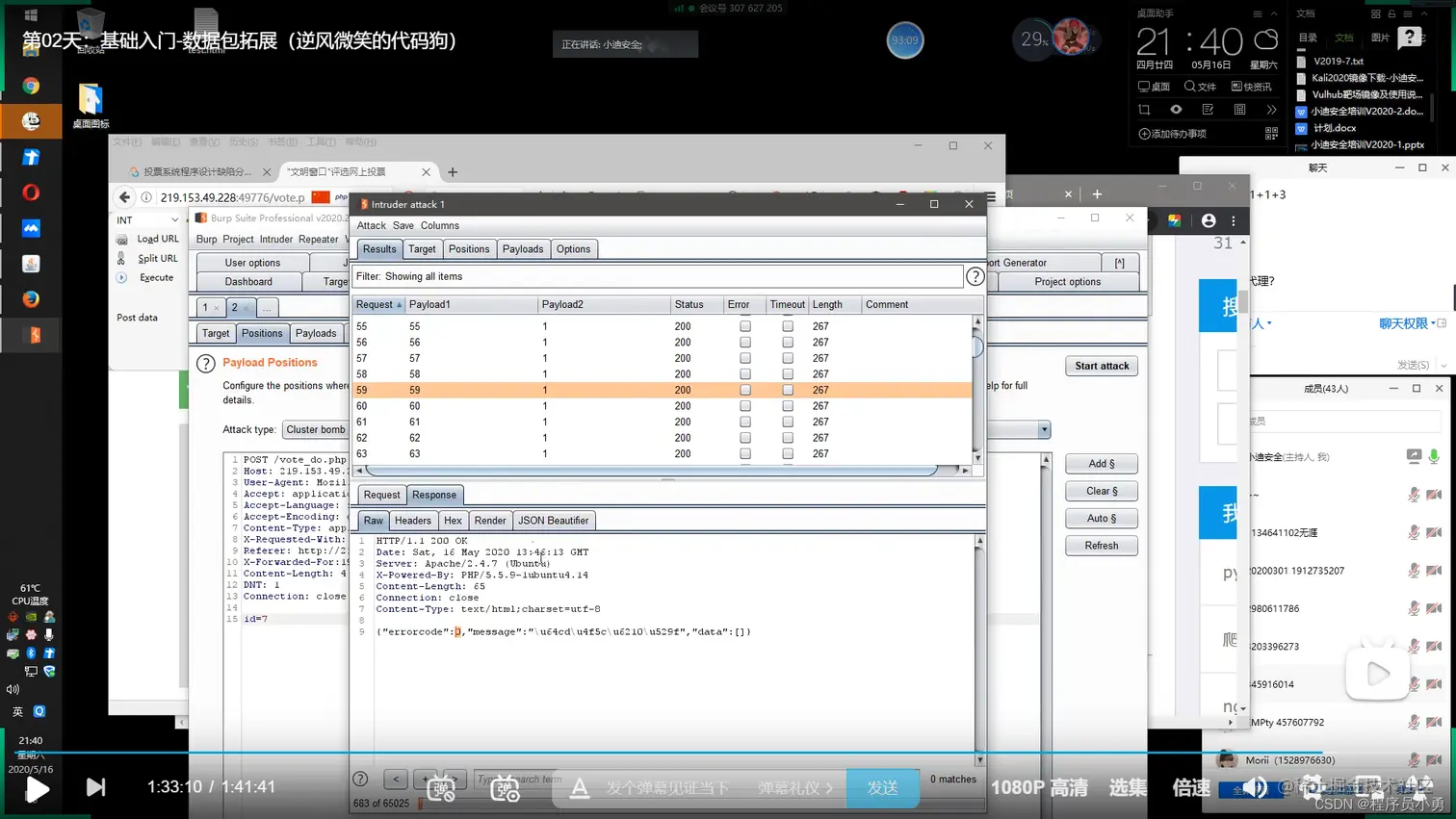
Task: Click the filter Showing all items bar
Action: tap(658, 276)
